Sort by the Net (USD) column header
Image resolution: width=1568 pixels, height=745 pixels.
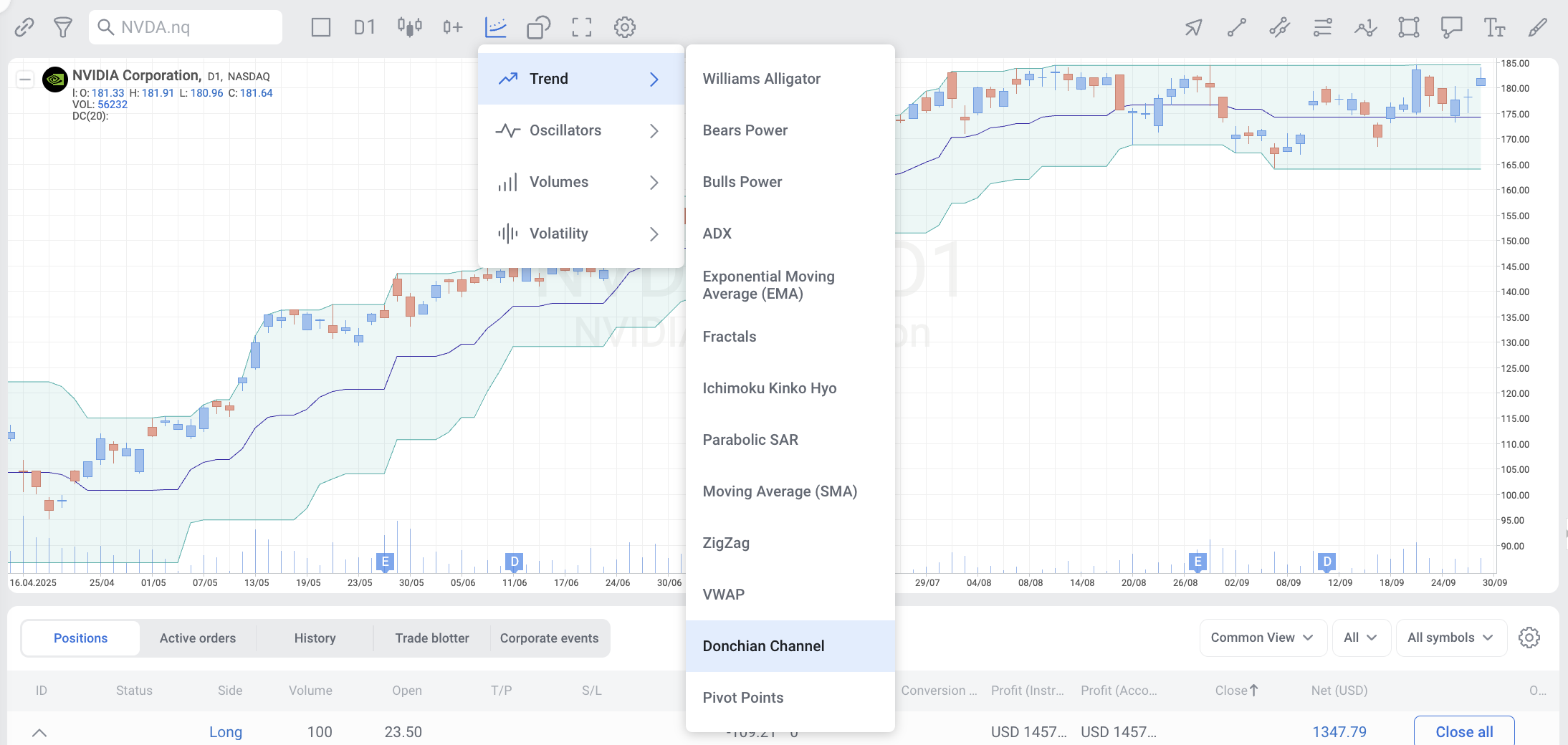click(1339, 691)
